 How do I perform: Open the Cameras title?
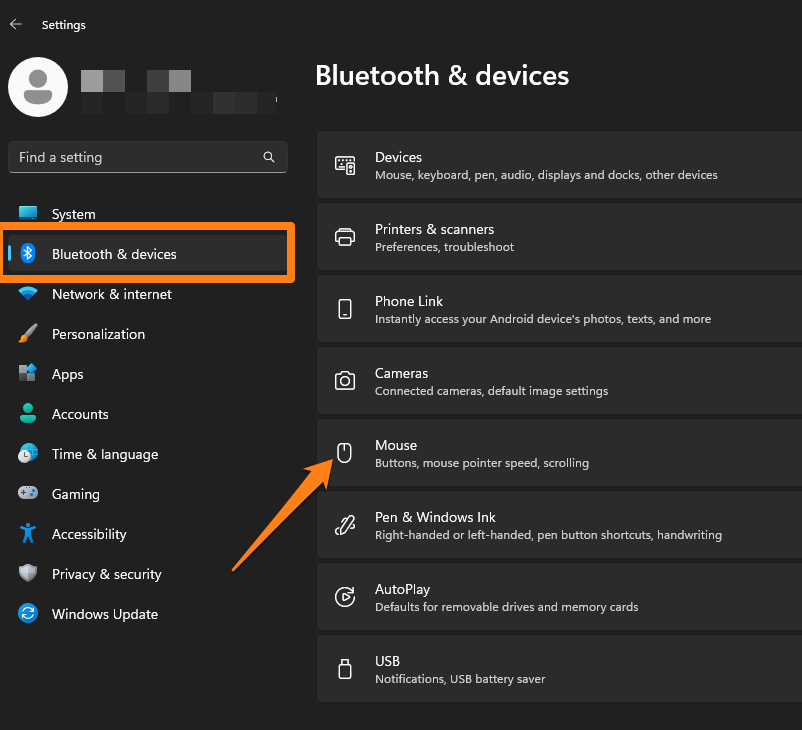(x=402, y=373)
